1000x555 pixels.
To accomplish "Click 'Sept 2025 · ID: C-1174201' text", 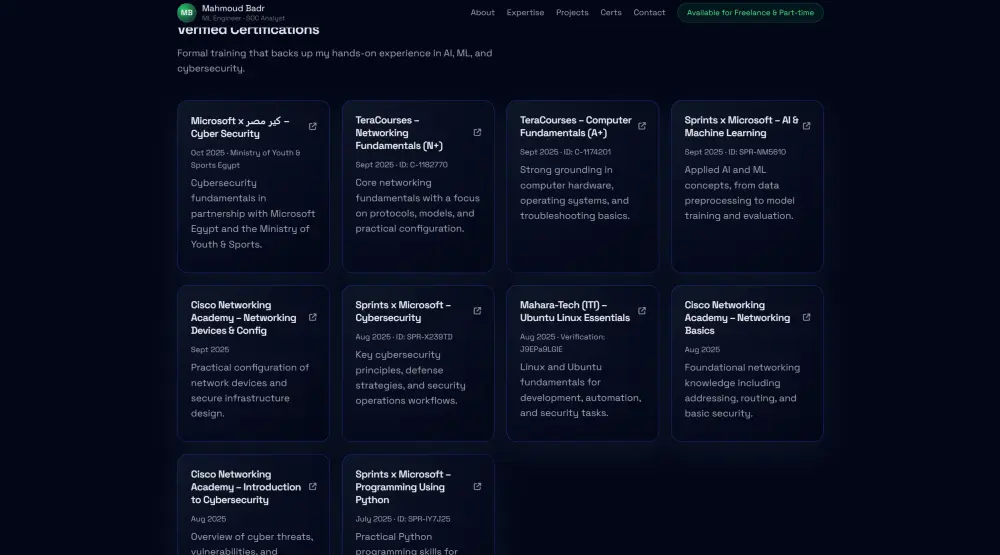I will [x=565, y=152].
